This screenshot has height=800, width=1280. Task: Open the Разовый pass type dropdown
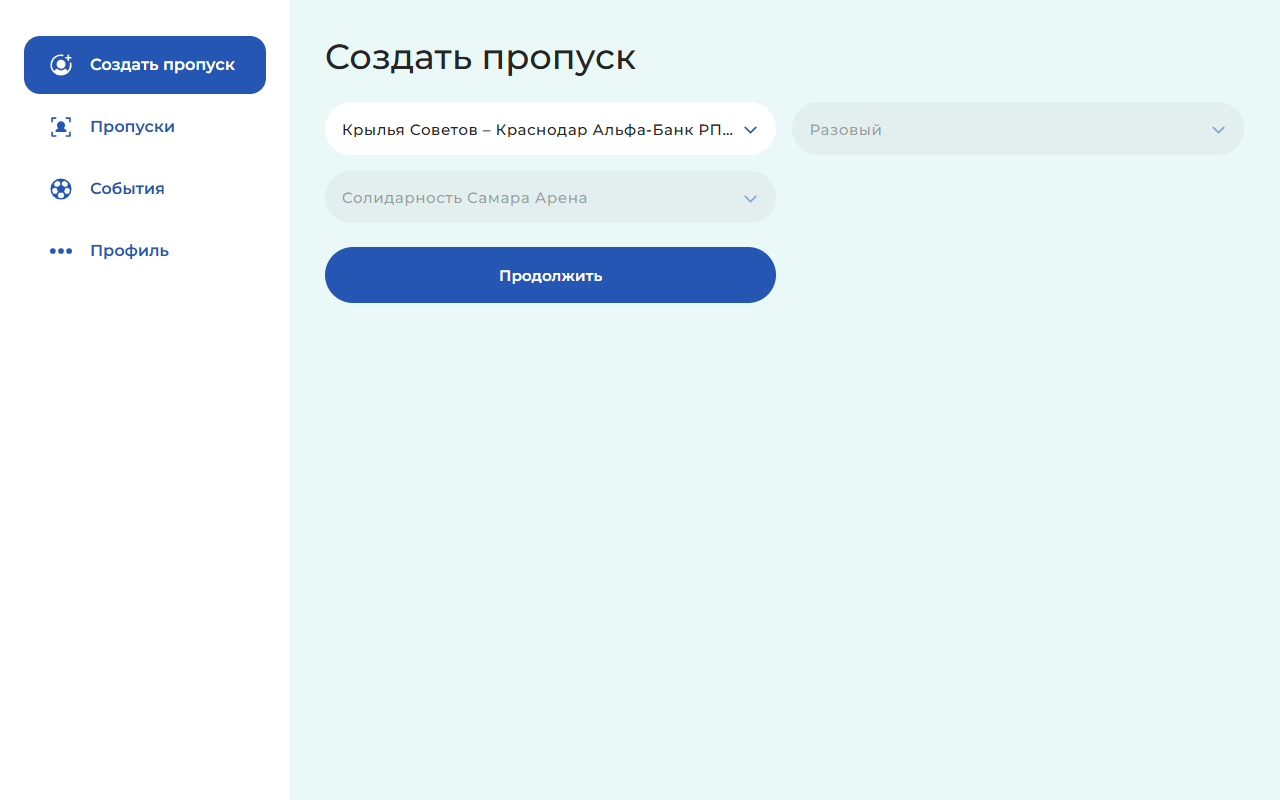coord(1017,129)
